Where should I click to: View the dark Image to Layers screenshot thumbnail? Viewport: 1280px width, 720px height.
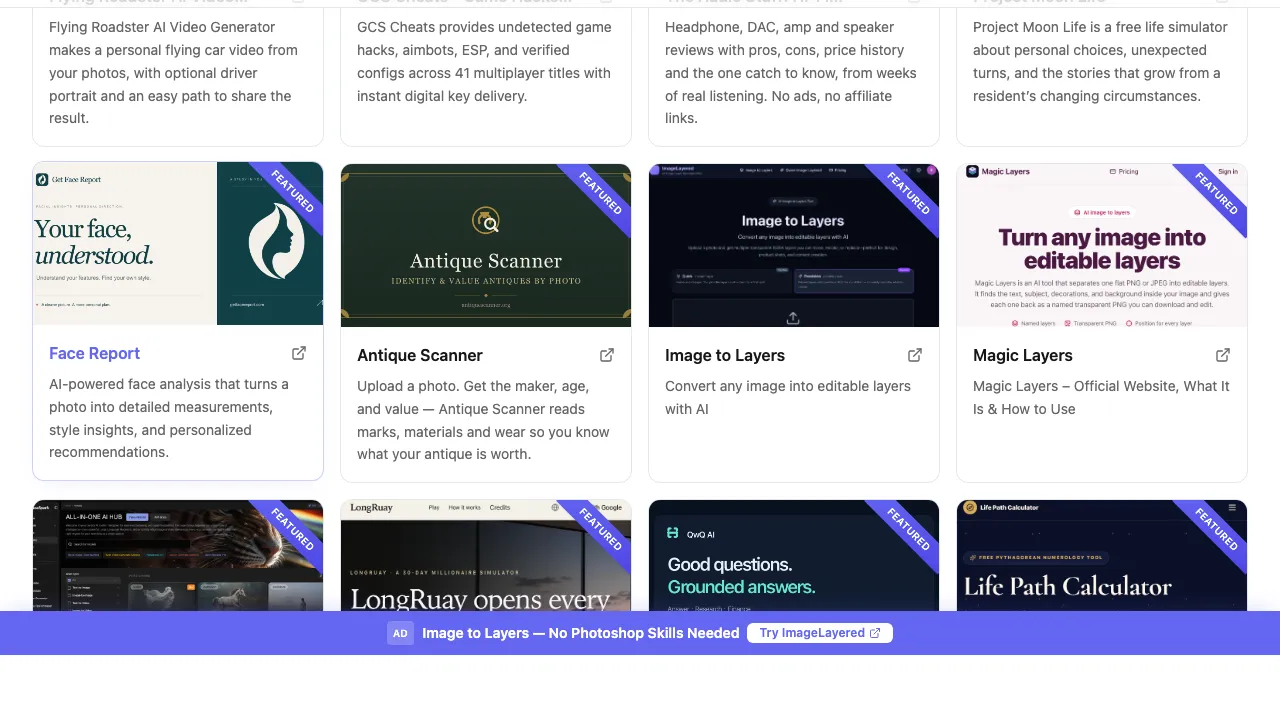tap(794, 245)
